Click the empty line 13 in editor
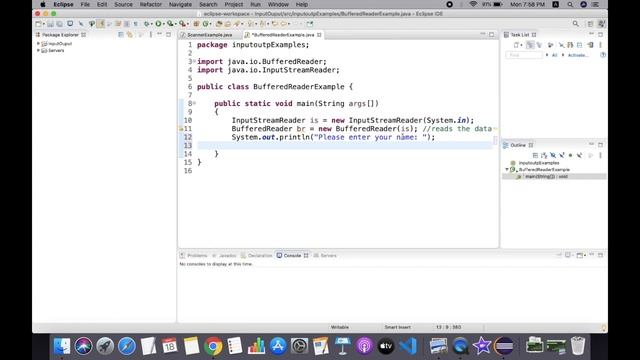This screenshot has width=640, height=360. click(x=345, y=145)
